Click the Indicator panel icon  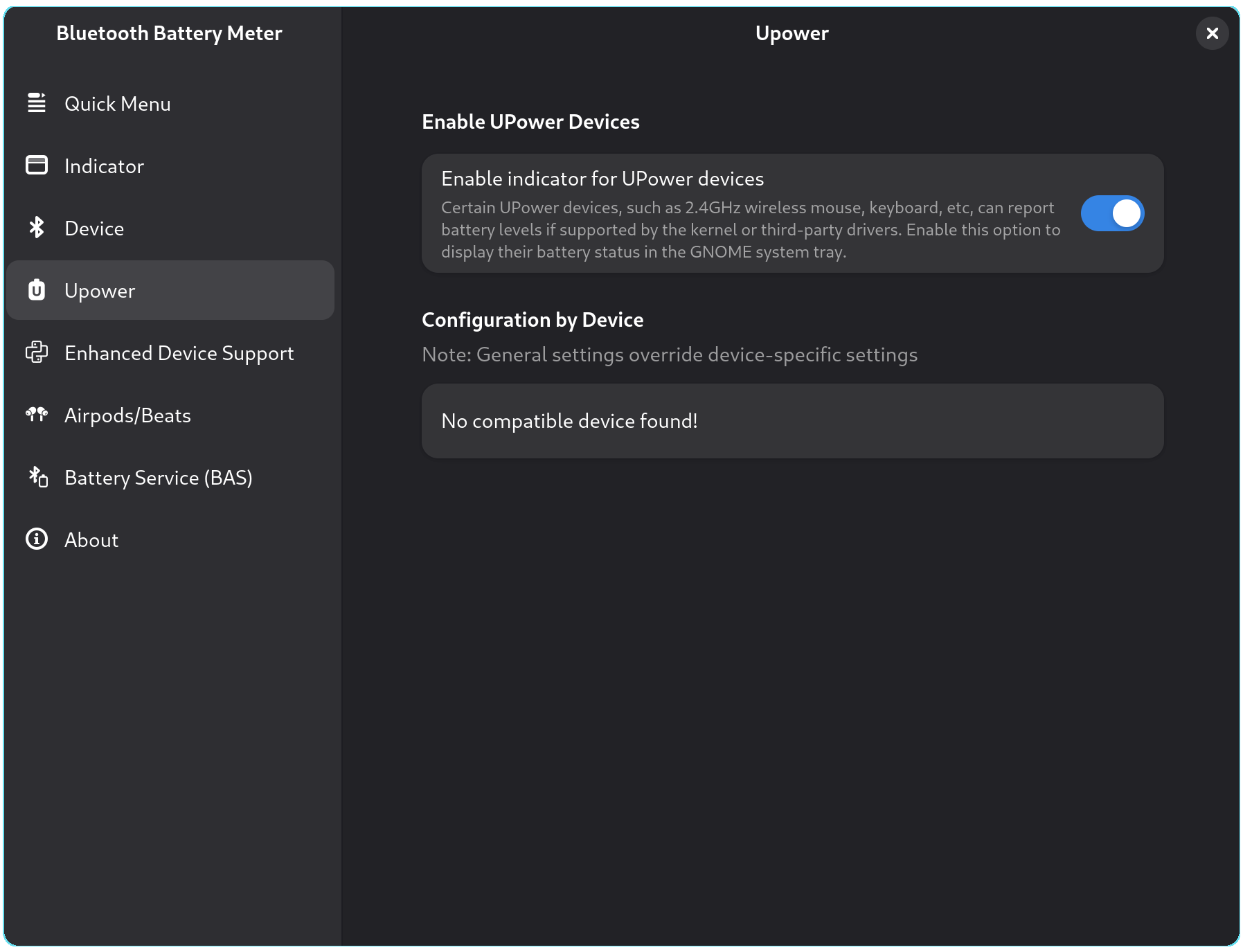(x=37, y=165)
